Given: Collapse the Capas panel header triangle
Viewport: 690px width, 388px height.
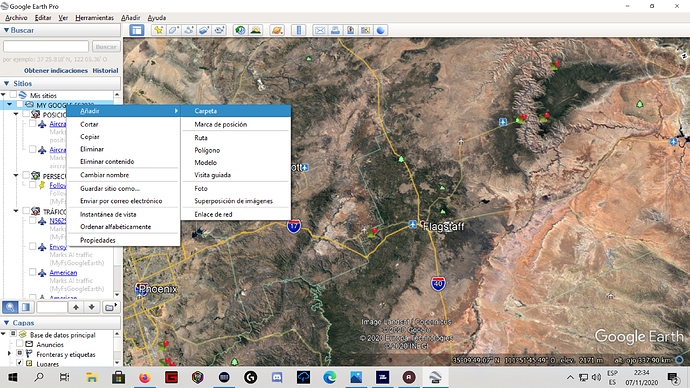Looking at the screenshot, I should (x=7, y=322).
